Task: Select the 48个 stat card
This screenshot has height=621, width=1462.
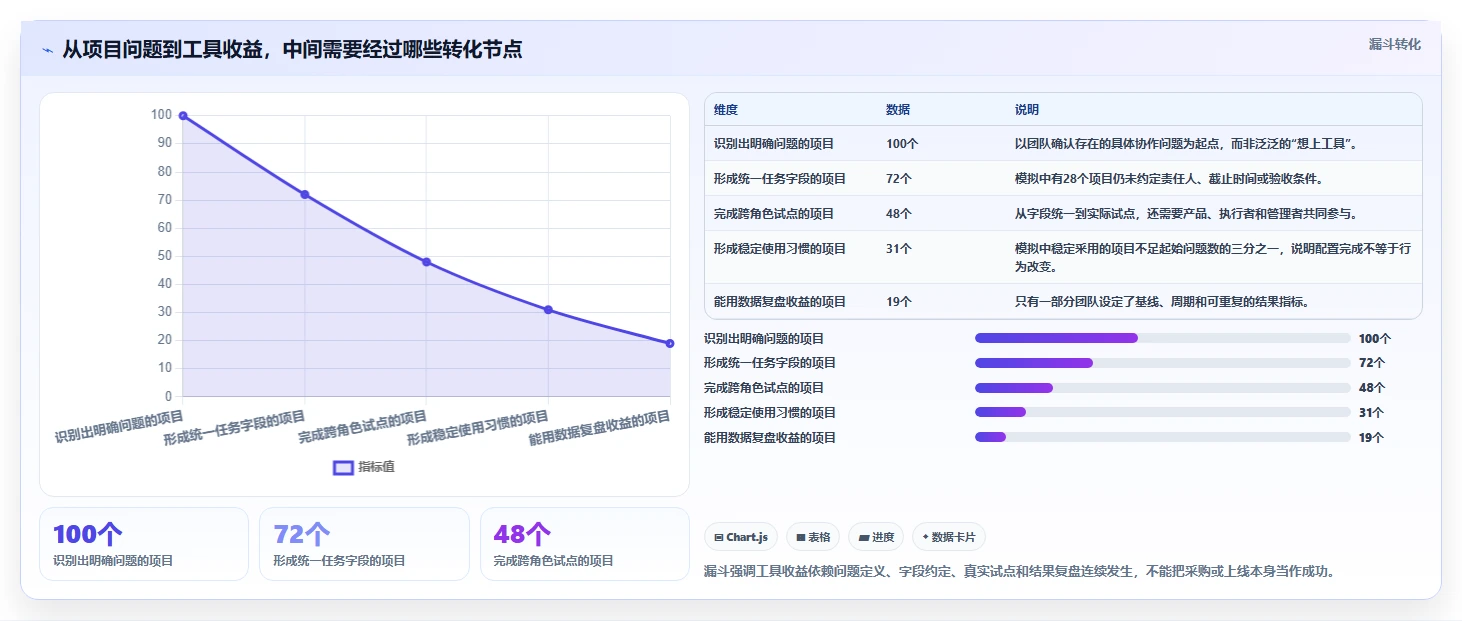Action: [585, 544]
